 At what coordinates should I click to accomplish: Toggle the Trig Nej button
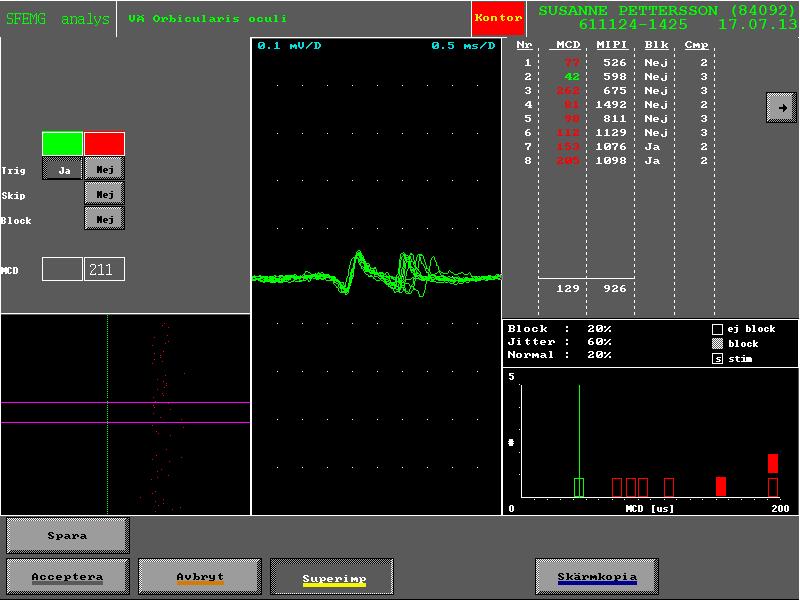click(x=104, y=169)
